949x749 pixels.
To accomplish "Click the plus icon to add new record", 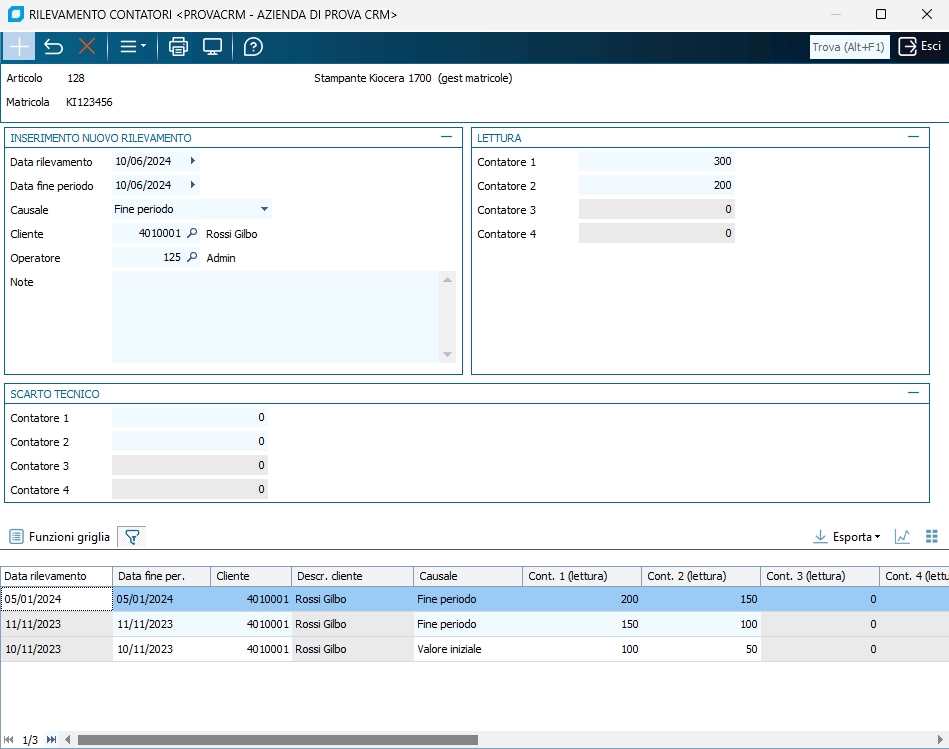I will click(x=19, y=47).
